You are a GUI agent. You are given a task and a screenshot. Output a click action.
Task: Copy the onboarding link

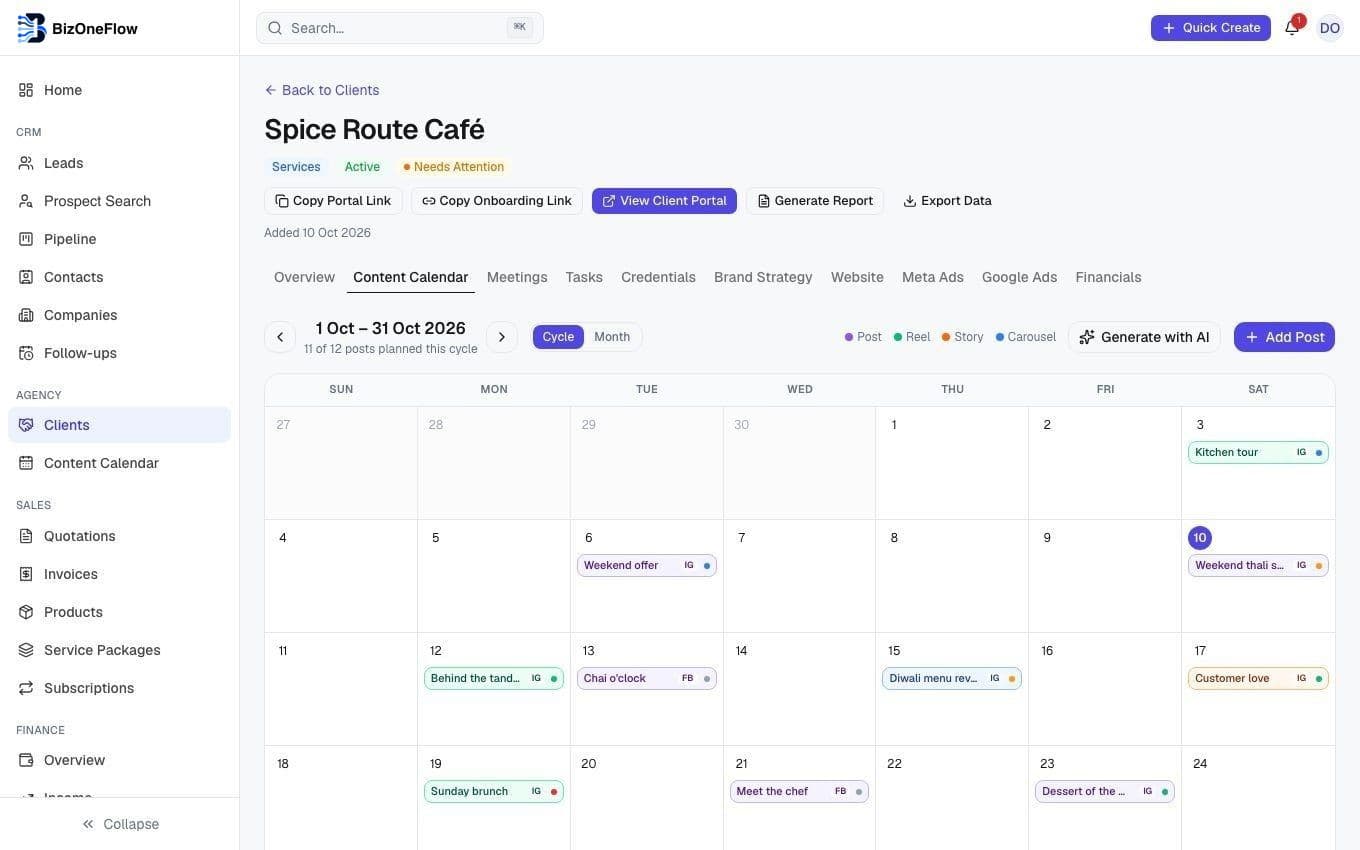click(497, 201)
